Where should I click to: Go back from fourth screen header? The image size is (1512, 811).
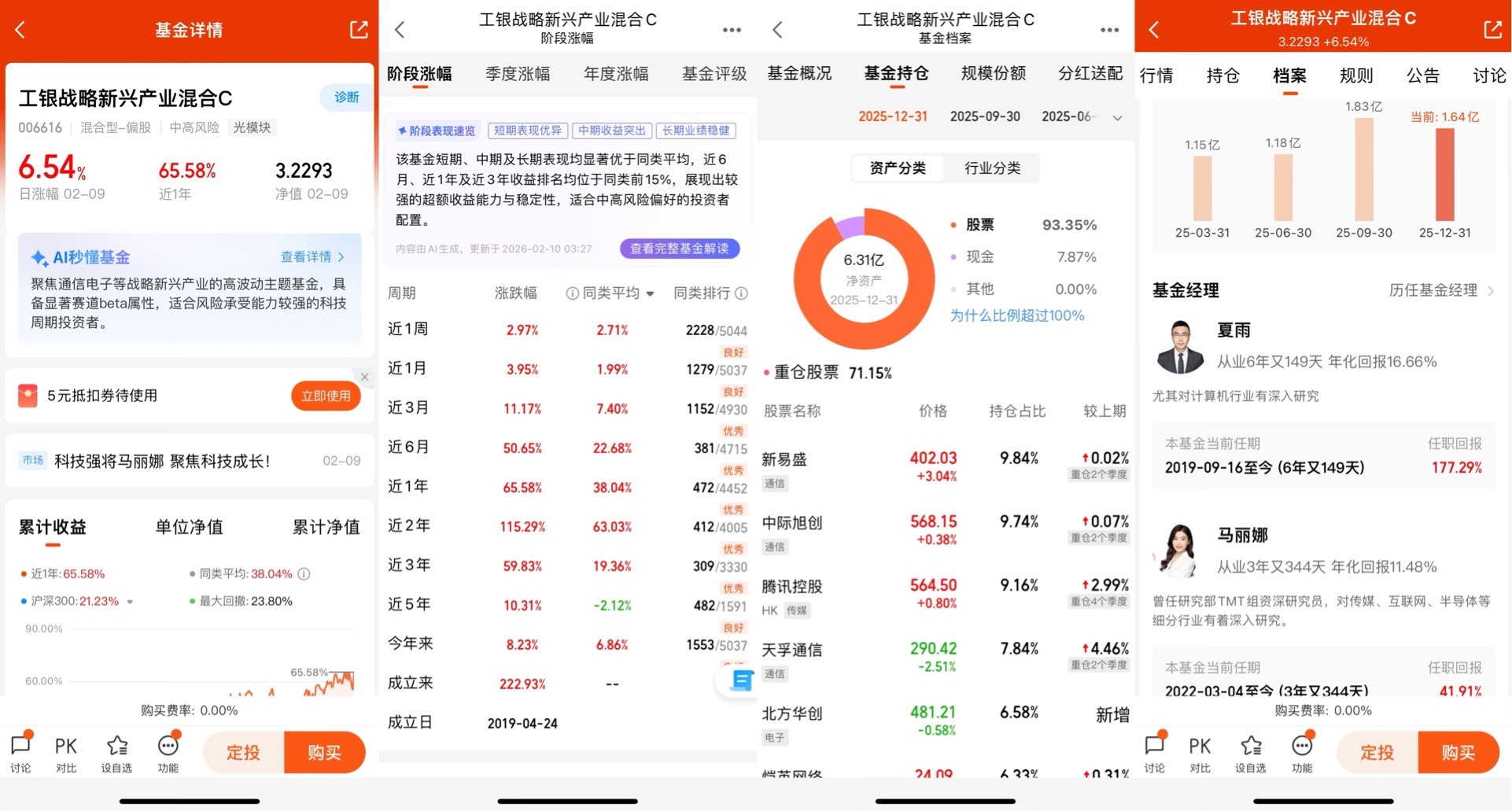tap(1154, 30)
